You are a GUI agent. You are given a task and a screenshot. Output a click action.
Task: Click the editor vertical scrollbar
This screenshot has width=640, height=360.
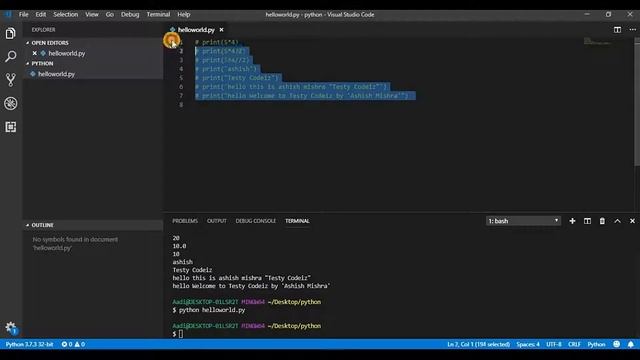point(637,102)
